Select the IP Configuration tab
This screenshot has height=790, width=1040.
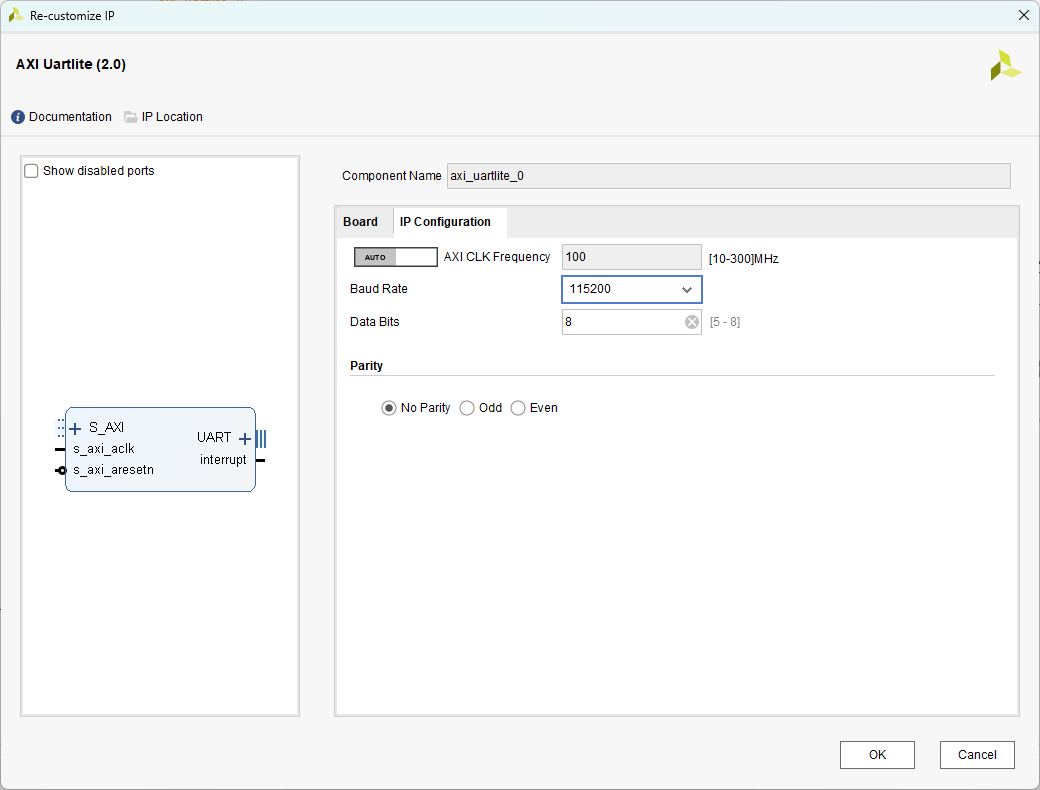[x=445, y=222]
